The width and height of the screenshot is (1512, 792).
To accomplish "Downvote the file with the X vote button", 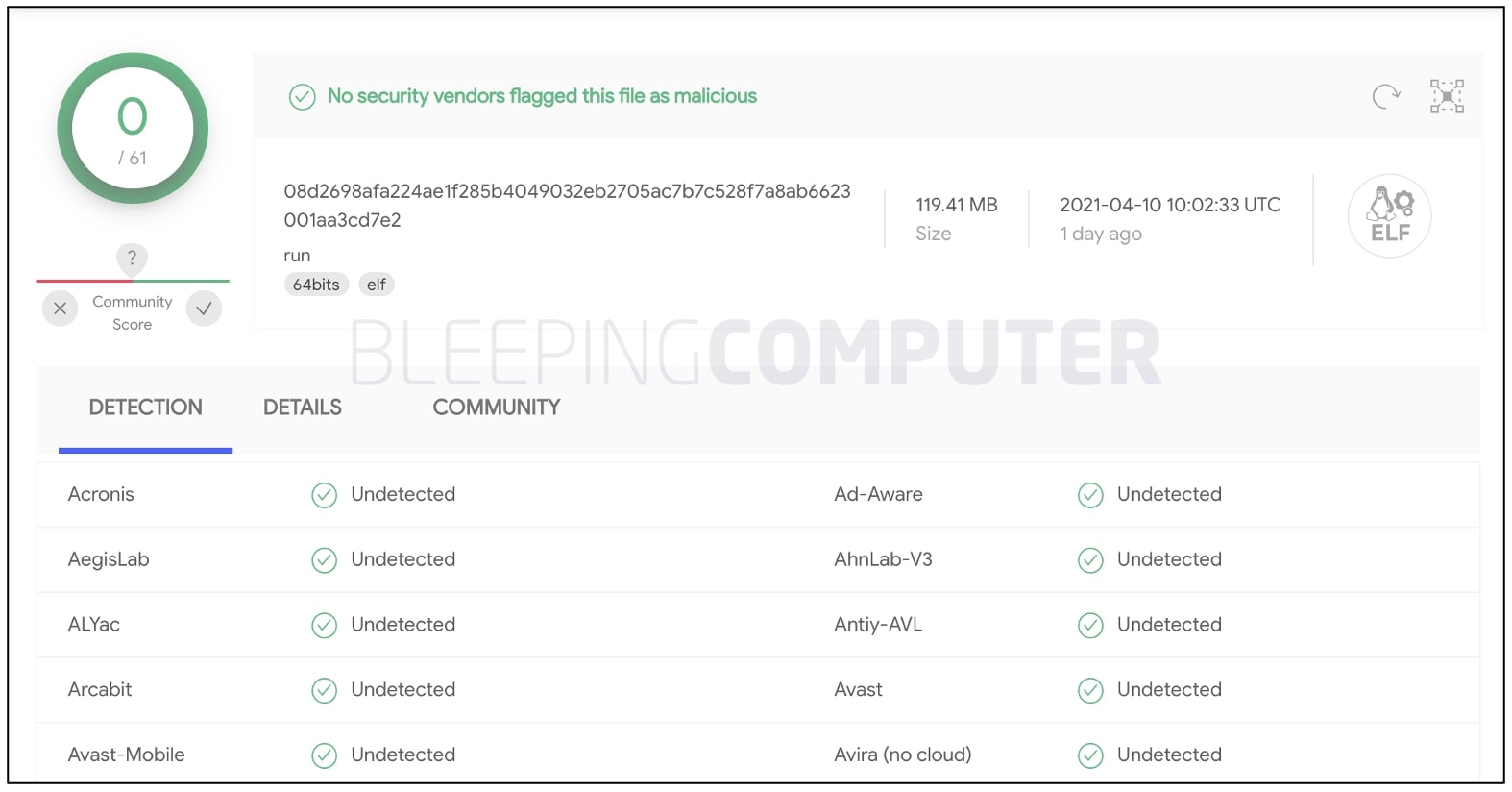I will click(x=60, y=309).
